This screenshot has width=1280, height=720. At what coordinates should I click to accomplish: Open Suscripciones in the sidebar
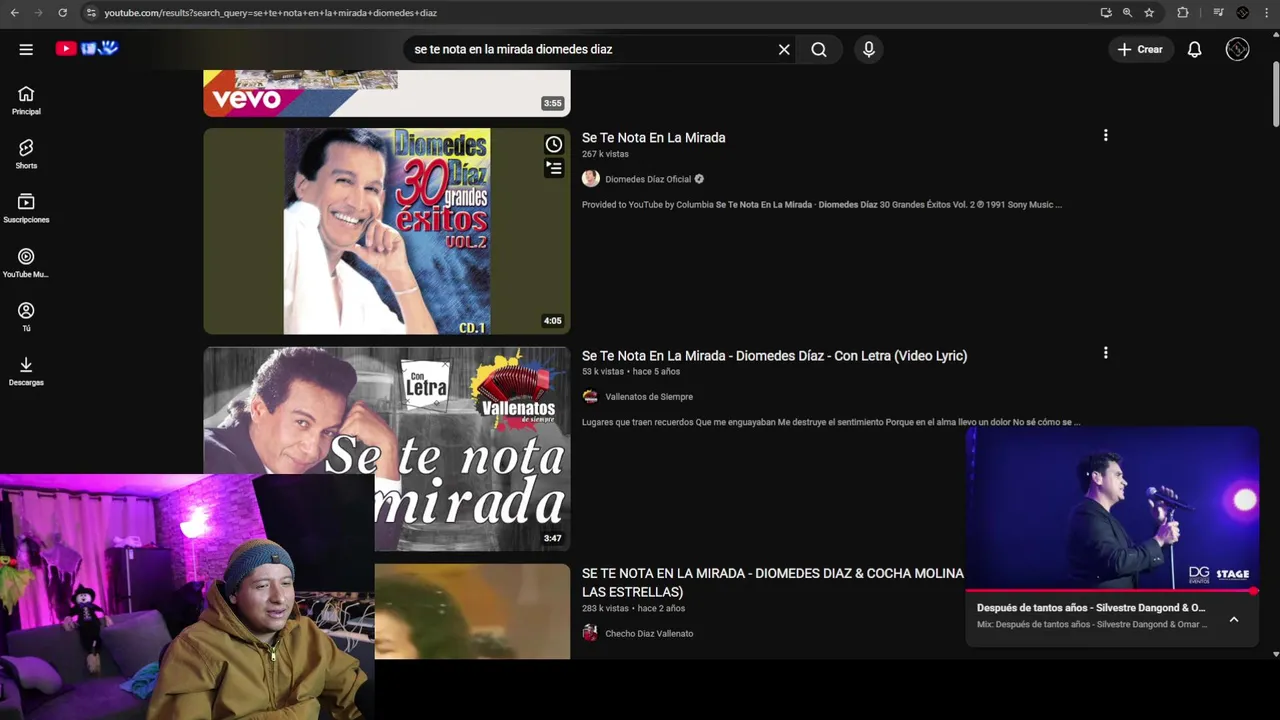click(x=26, y=209)
